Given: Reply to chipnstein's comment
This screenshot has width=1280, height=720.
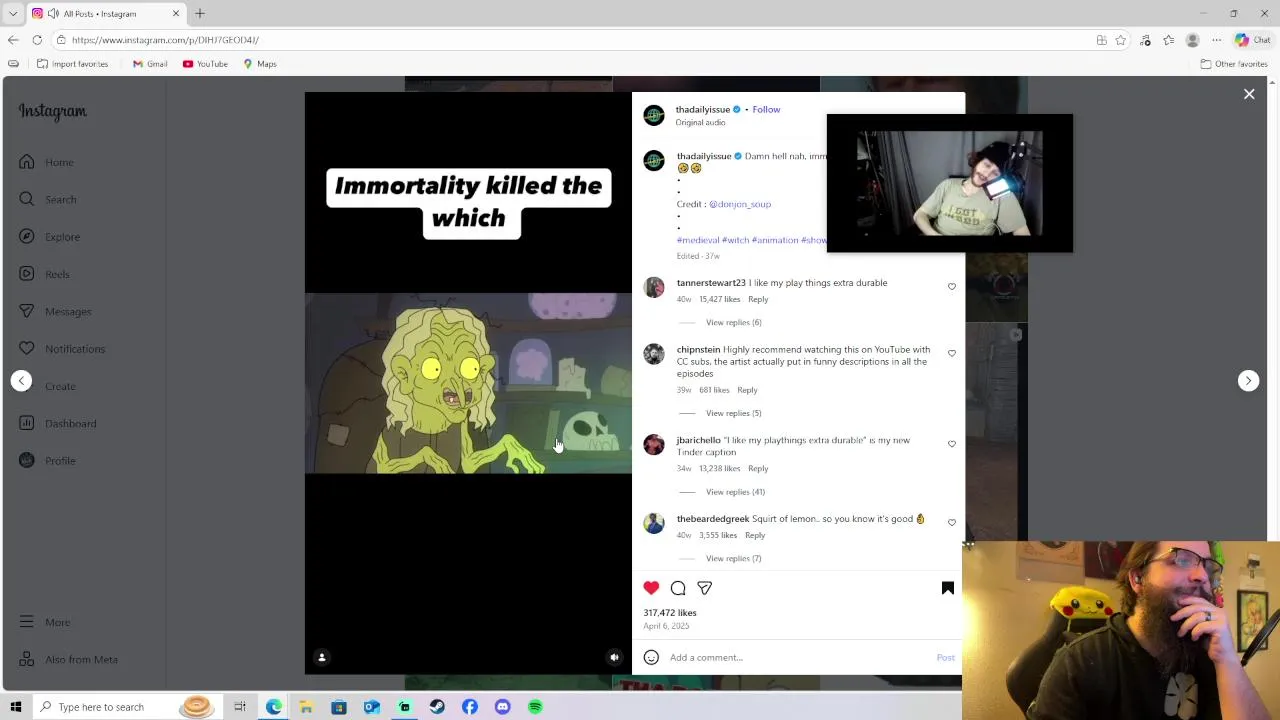Looking at the screenshot, I should [x=747, y=390].
